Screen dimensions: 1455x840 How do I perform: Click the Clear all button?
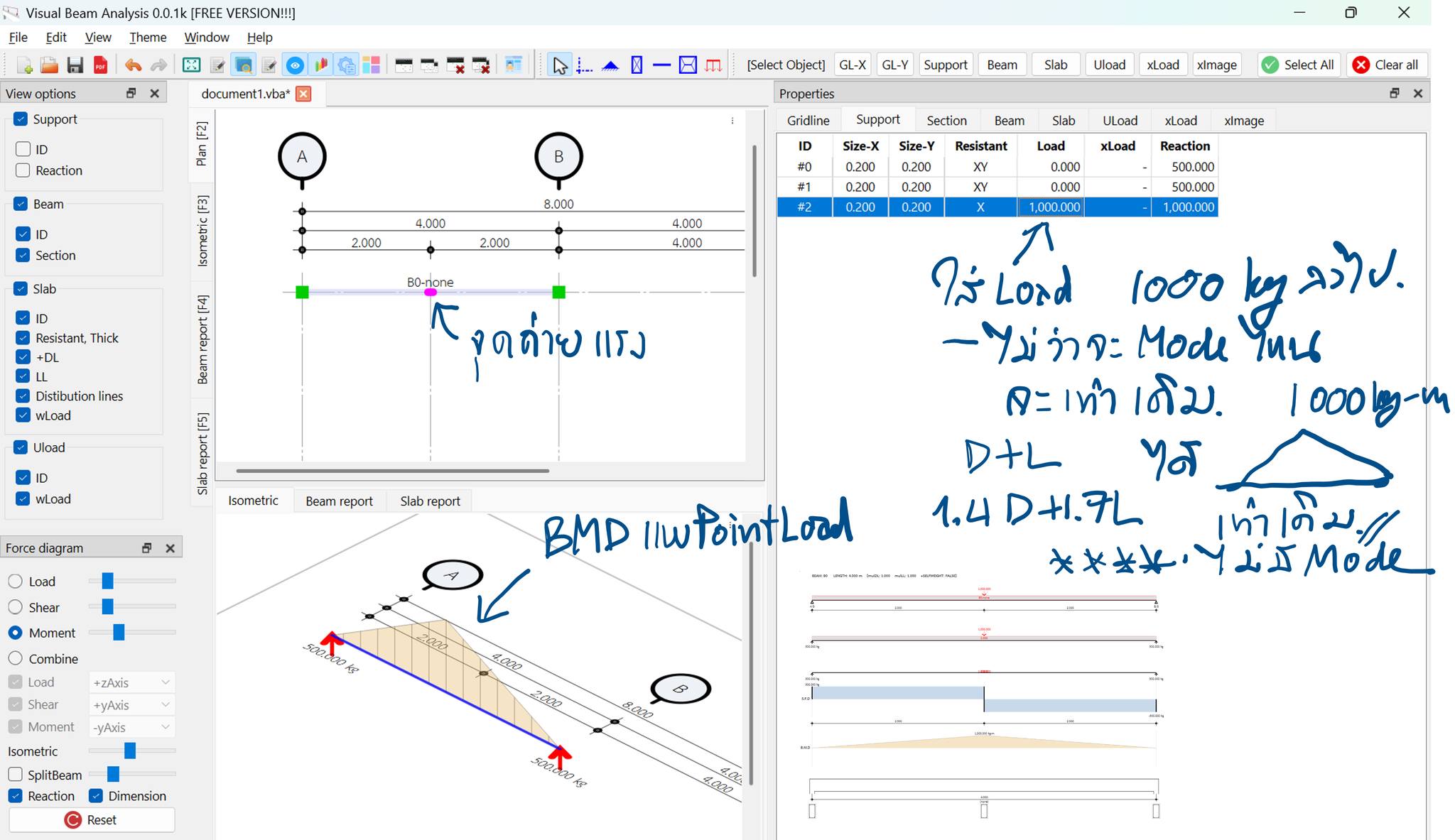tap(1386, 65)
